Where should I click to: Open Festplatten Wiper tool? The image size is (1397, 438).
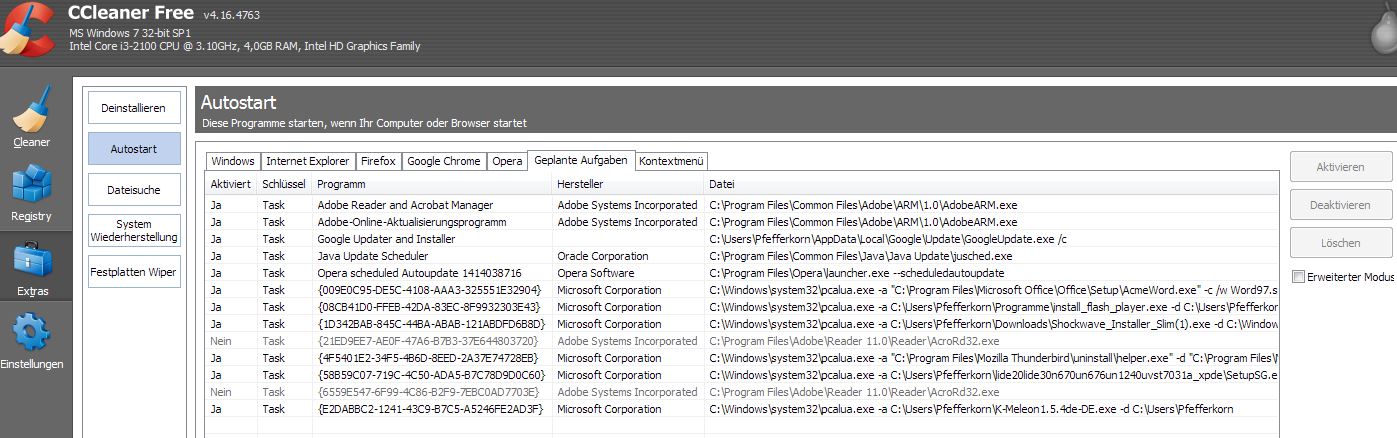pyautogui.click(x=134, y=271)
